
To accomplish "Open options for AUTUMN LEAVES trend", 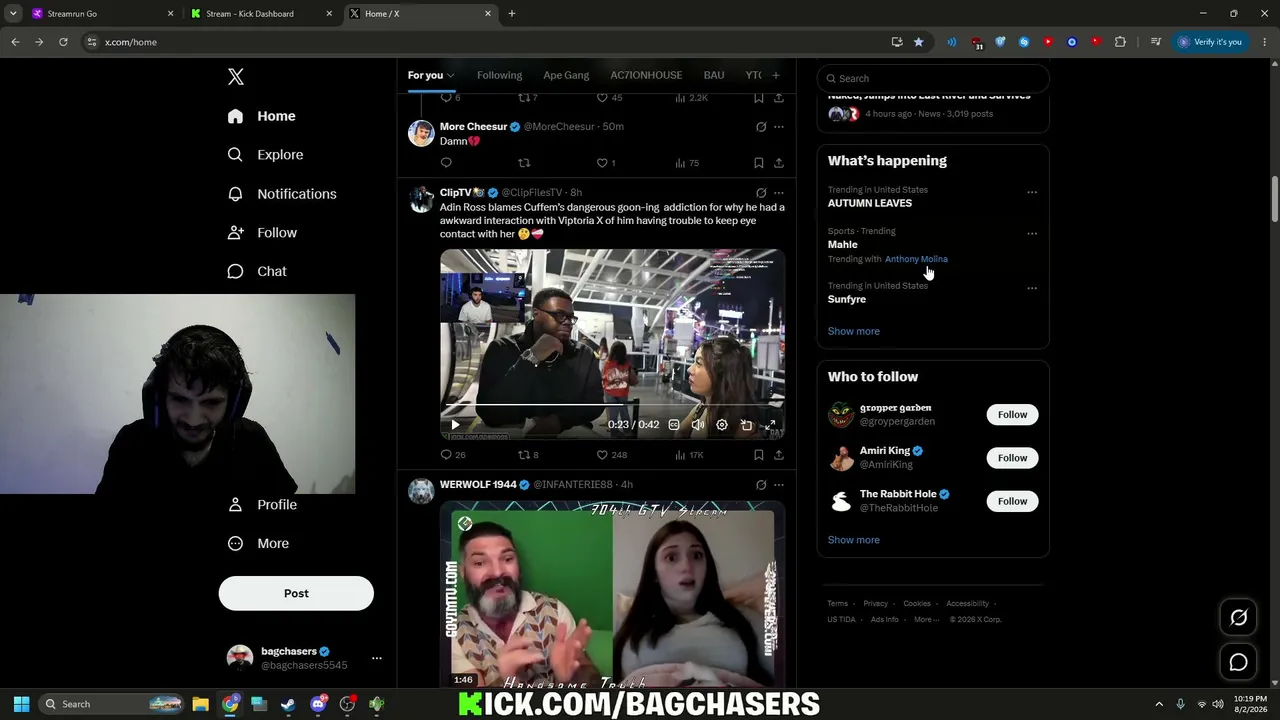I will pyautogui.click(x=1032, y=192).
